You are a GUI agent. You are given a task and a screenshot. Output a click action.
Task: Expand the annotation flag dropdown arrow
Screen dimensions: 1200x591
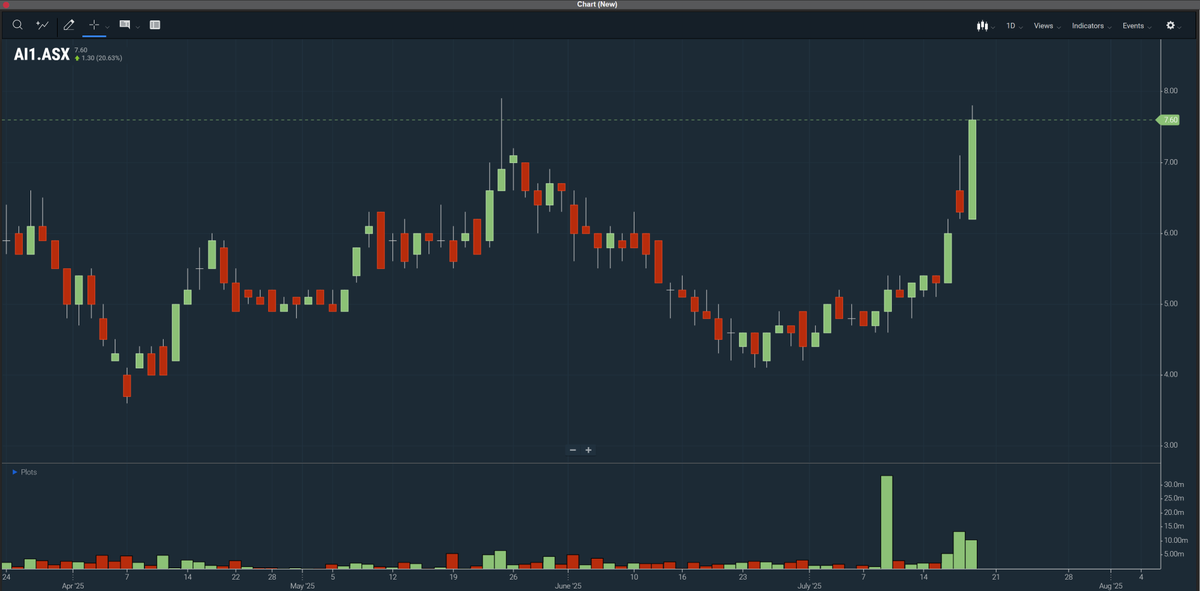(x=138, y=27)
